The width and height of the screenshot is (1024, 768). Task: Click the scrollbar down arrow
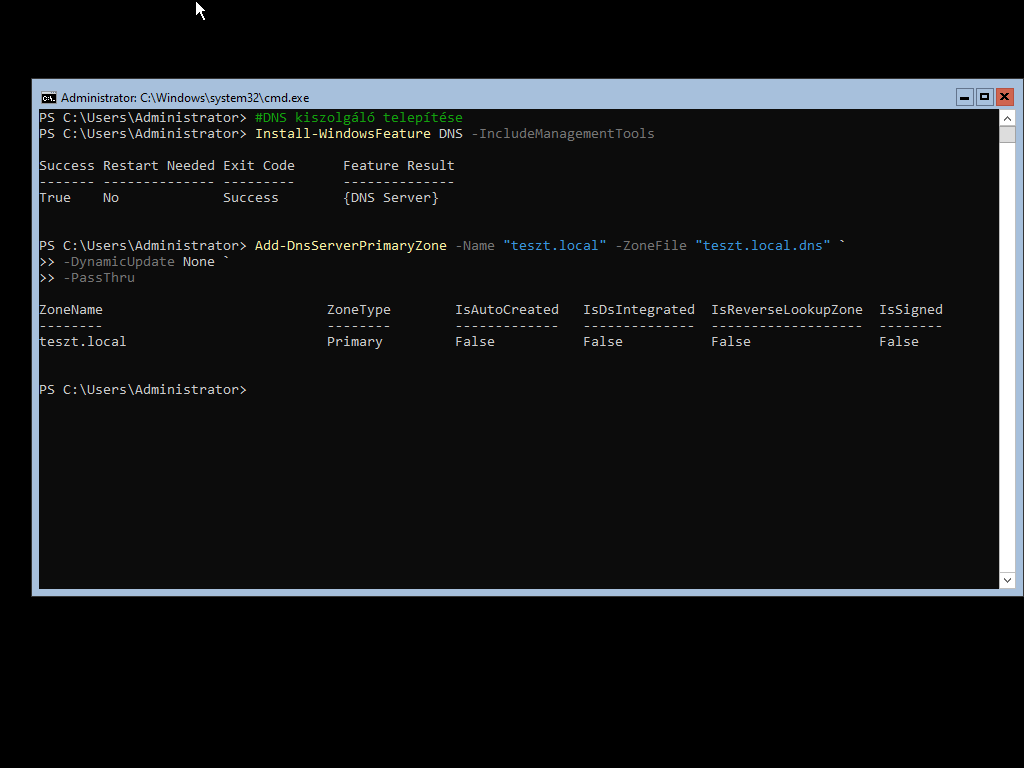[x=1007, y=580]
